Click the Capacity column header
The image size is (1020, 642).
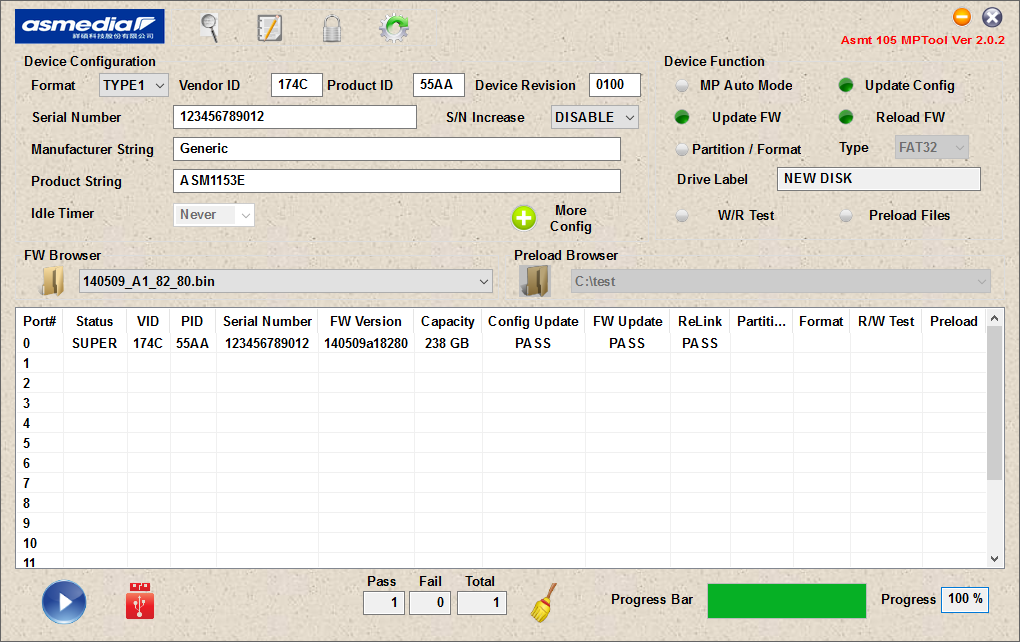click(x=448, y=321)
